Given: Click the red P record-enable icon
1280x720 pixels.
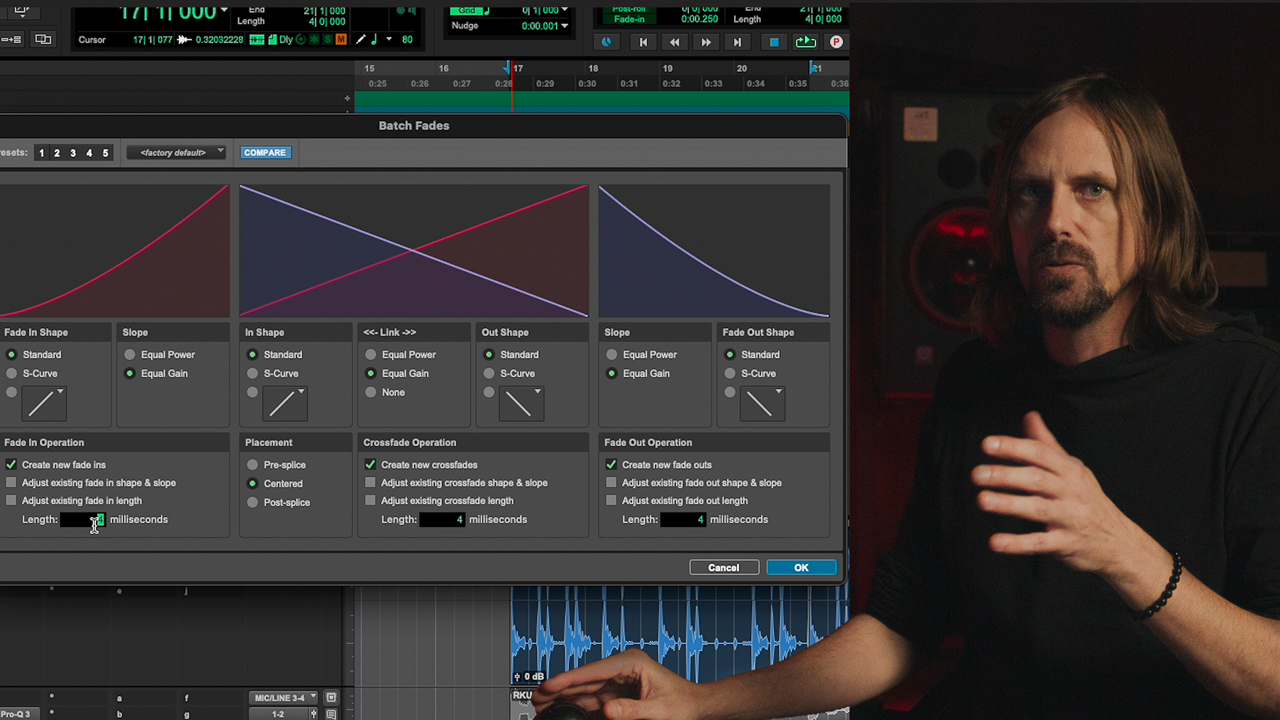Looking at the screenshot, I should tap(836, 42).
